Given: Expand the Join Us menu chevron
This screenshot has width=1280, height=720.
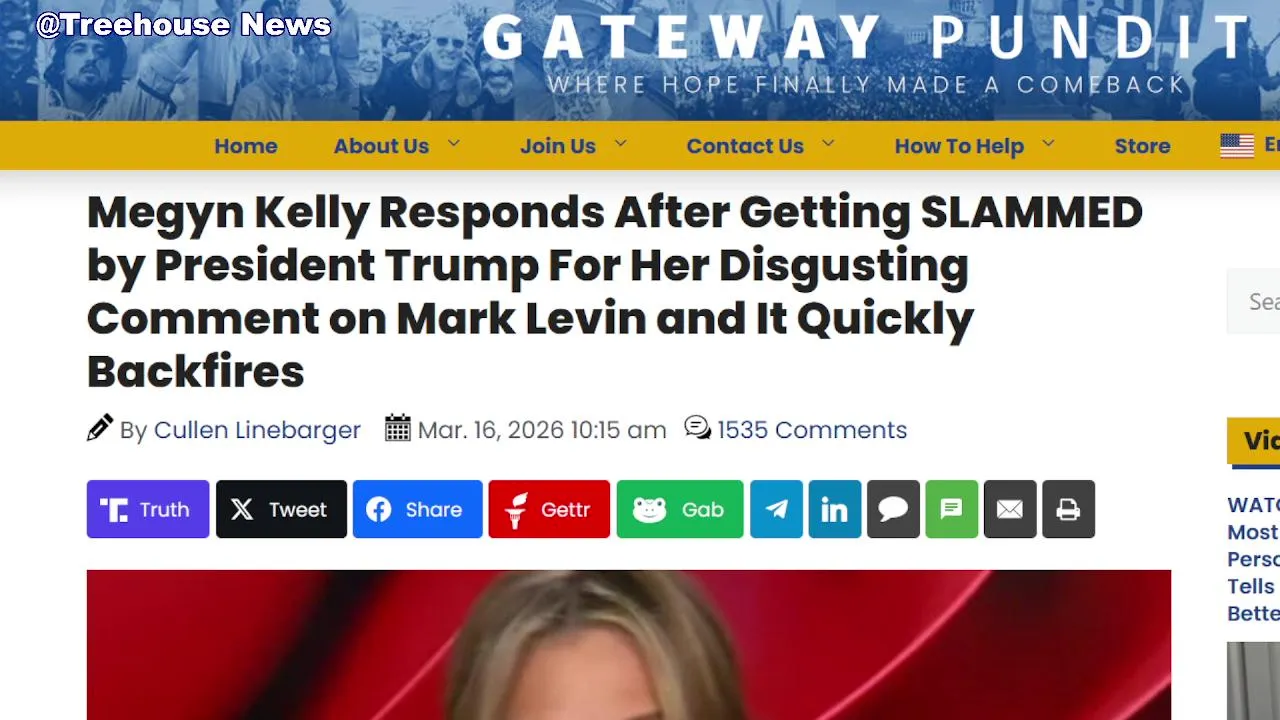Looking at the screenshot, I should point(621,144).
